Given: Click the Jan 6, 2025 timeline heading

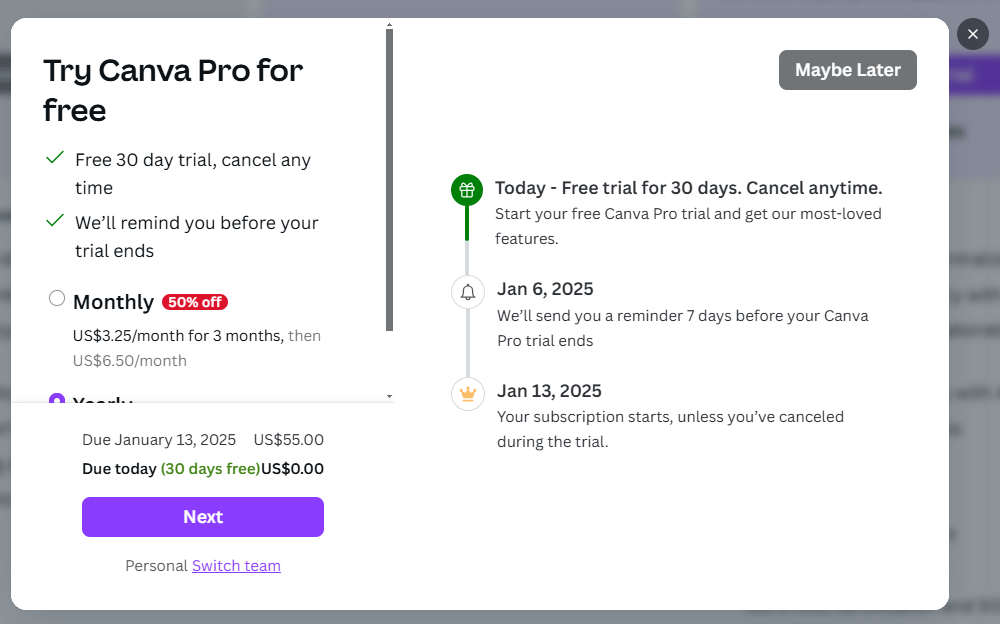Looking at the screenshot, I should (545, 290).
